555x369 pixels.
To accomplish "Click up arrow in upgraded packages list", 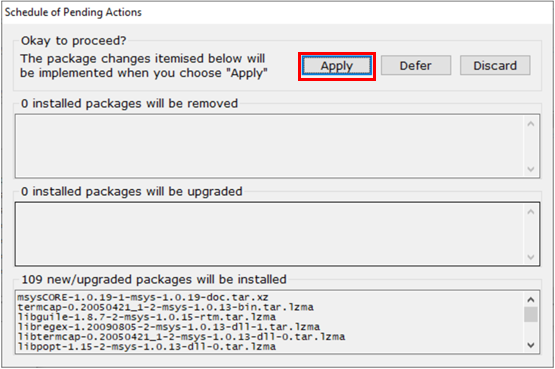I will (531, 212).
